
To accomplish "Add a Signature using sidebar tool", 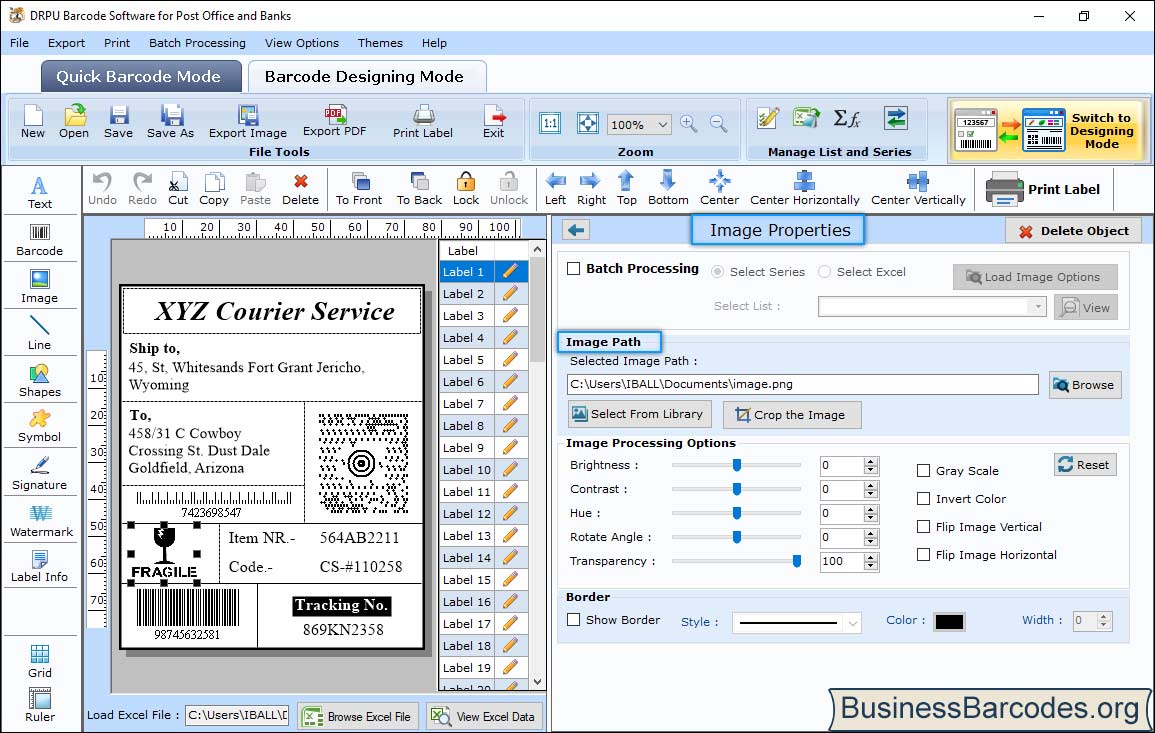I will point(40,474).
